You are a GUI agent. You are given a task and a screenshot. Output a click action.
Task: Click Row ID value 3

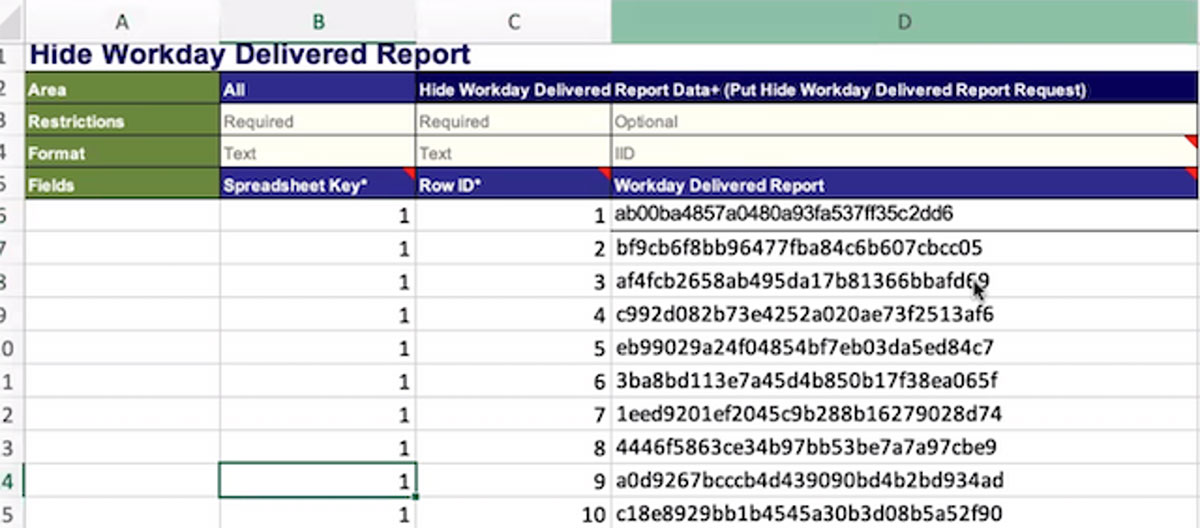click(513, 281)
